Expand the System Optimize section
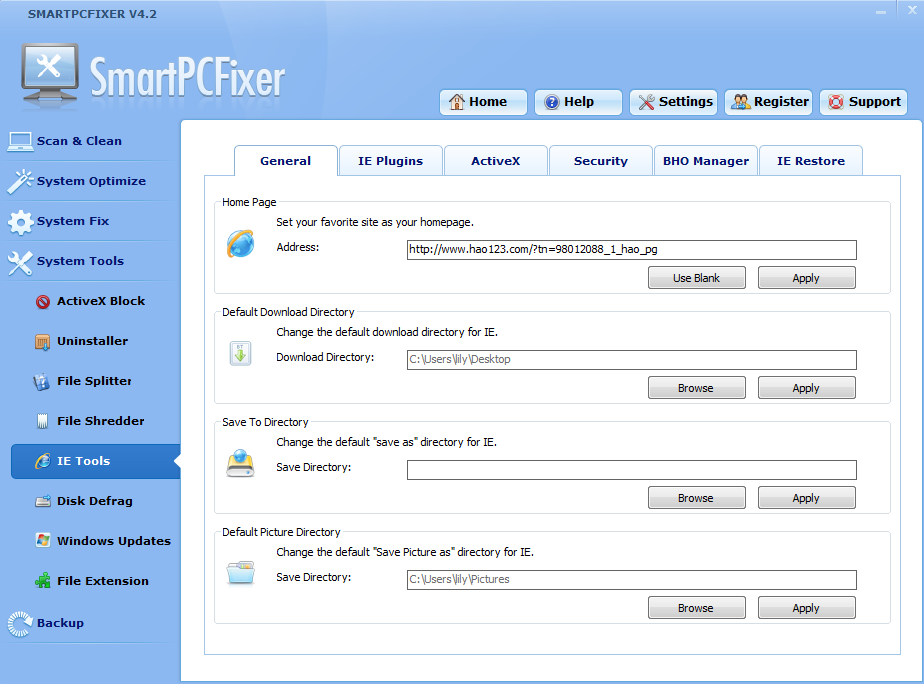The height and width of the screenshot is (684, 924). (90, 181)
